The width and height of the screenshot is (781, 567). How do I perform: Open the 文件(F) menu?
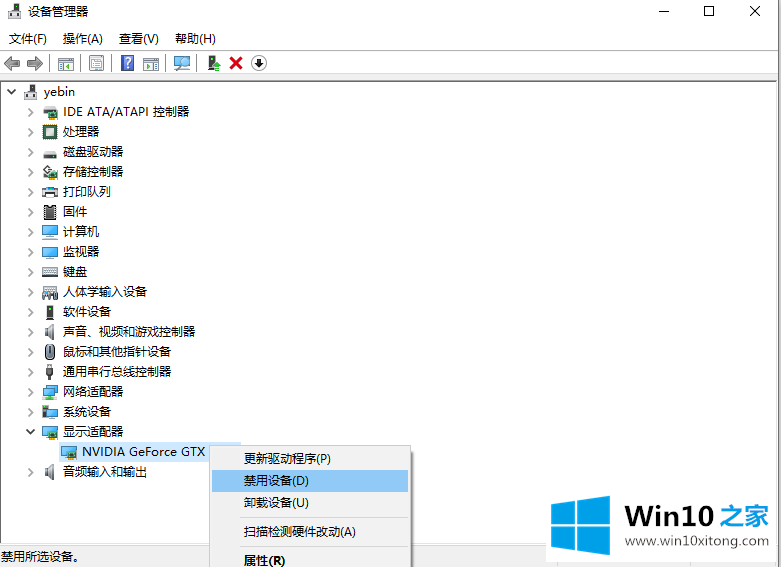(28, 39)
